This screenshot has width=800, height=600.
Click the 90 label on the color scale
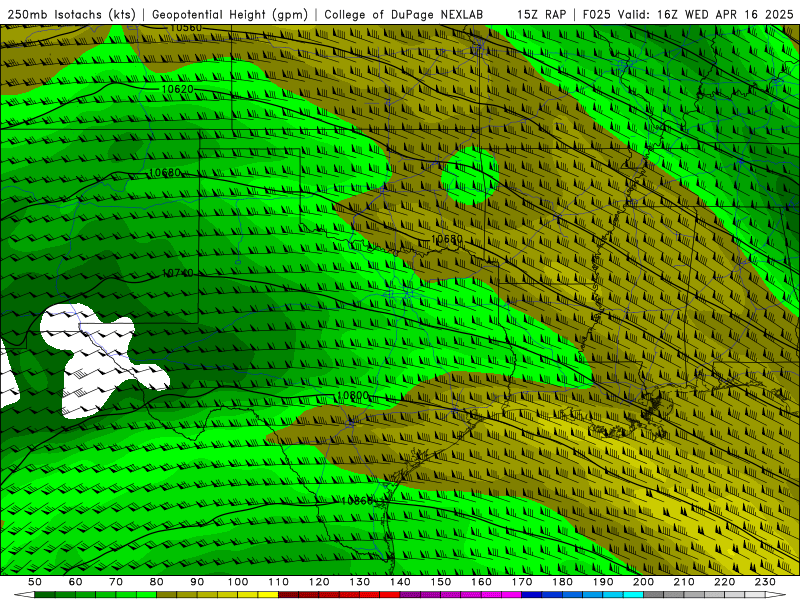pos(197,582)
